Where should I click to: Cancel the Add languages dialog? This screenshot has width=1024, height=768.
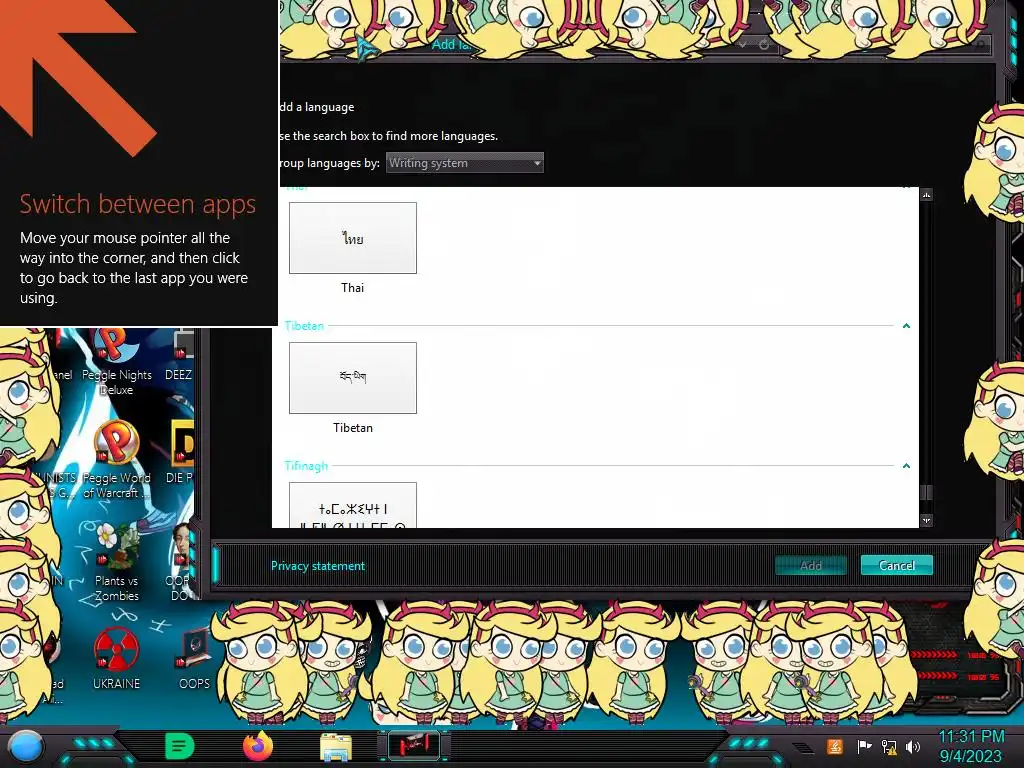pos(897,565)
